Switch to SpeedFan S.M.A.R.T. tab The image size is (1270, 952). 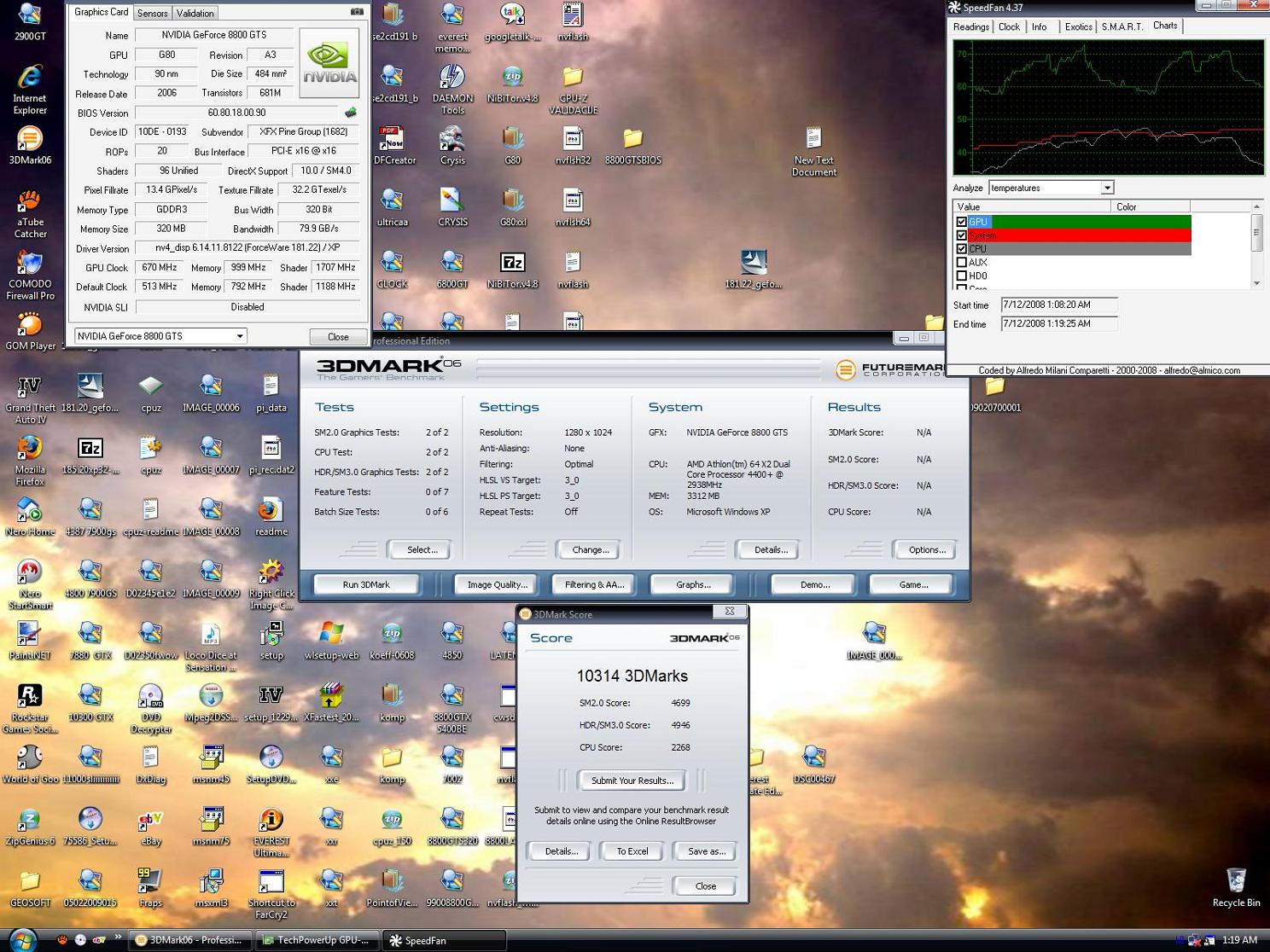click(1121, 26)
